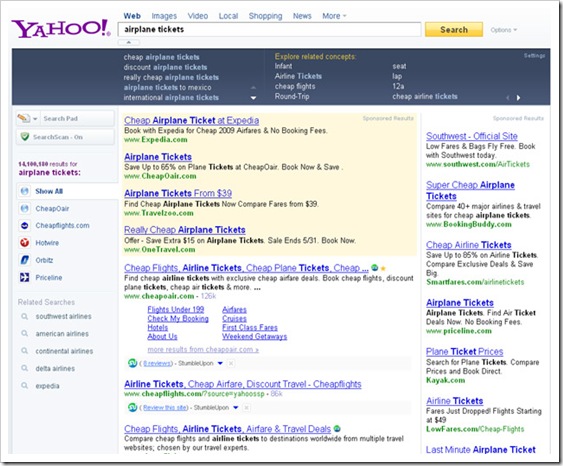This screenshot has height=466, width=563.
Task: Click the Priceline site icon
Action: [x=24, y=277]
